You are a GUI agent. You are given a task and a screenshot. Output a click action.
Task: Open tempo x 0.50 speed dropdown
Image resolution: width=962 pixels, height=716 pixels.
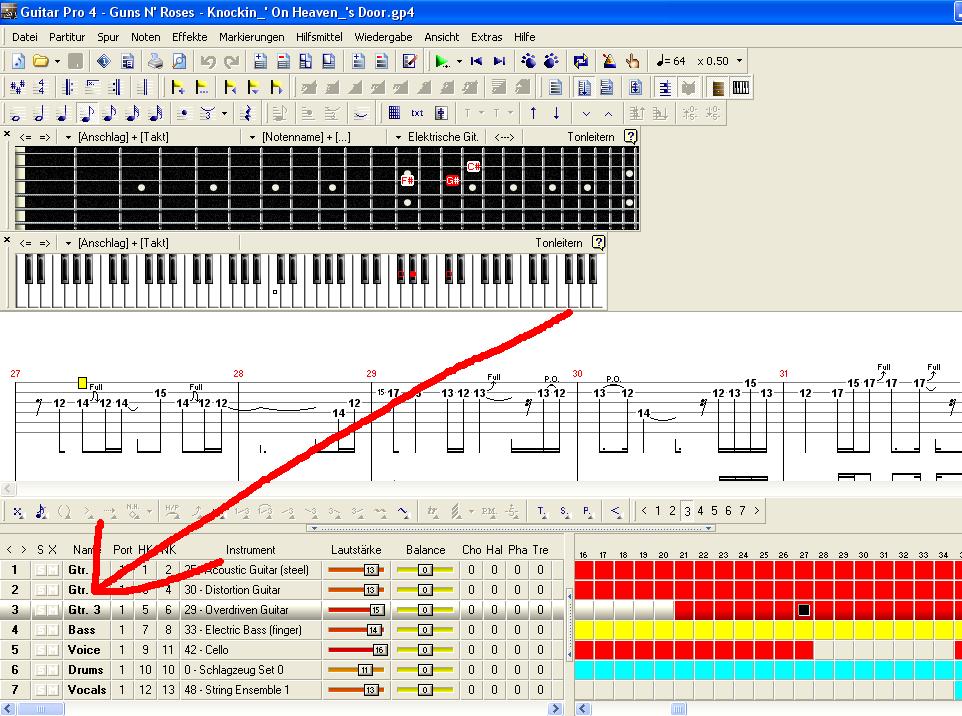(x=739, y=61)
